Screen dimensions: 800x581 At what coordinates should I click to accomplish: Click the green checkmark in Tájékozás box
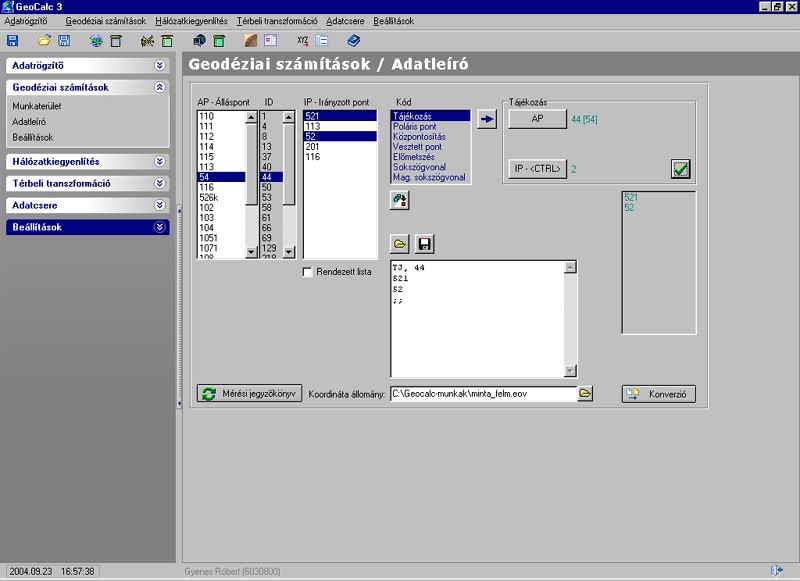pos(681,169)
